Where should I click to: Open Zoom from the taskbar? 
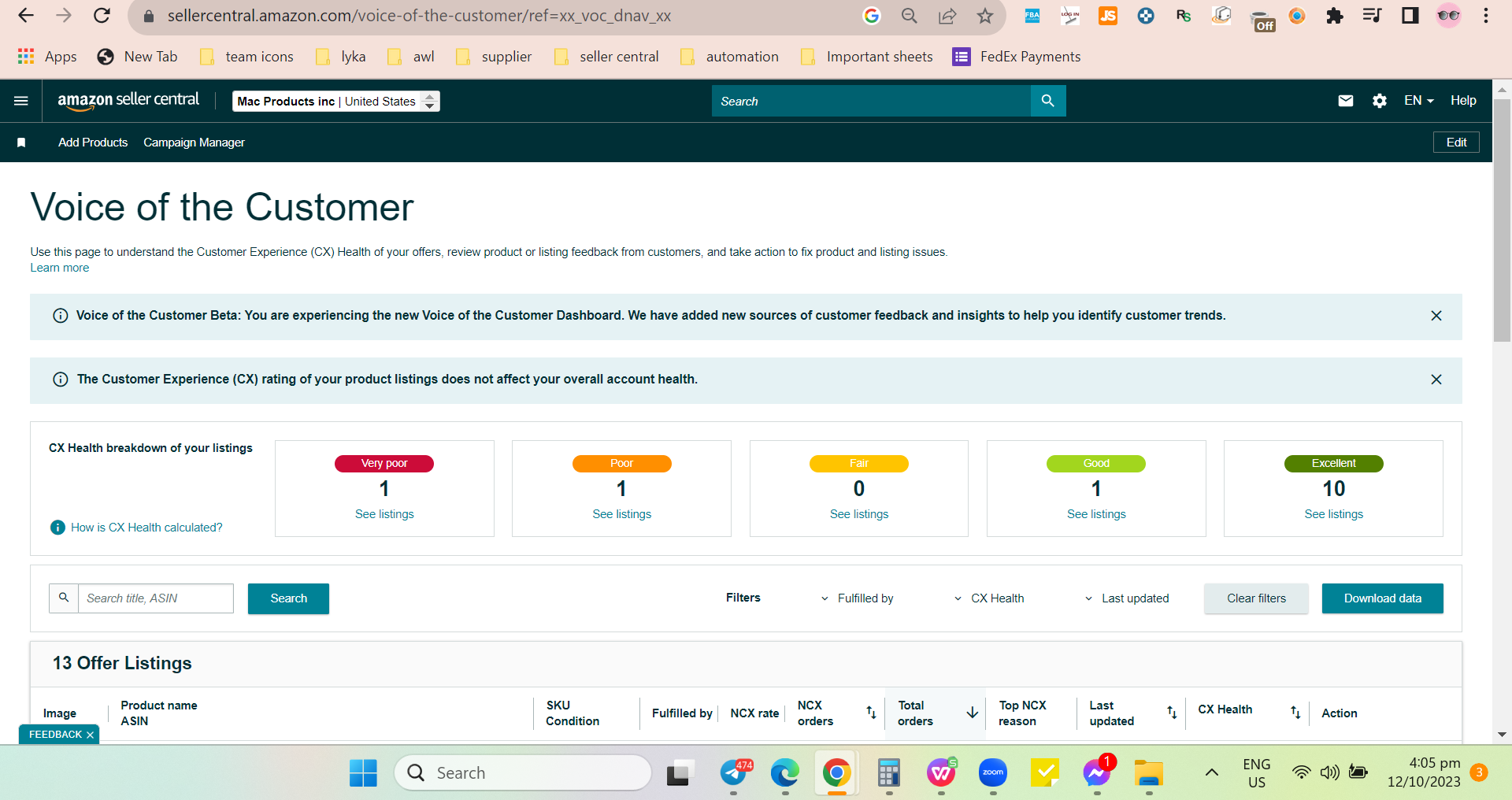pos(993,773)
